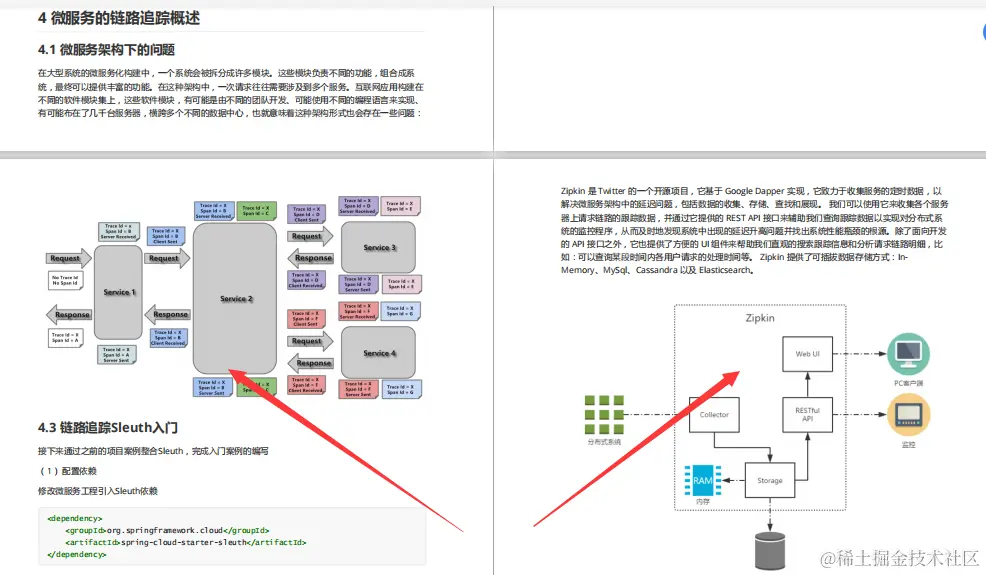Click the Storage box in Zipkin diagram
The height and width of the screenshot is (575, 986).
770,481
